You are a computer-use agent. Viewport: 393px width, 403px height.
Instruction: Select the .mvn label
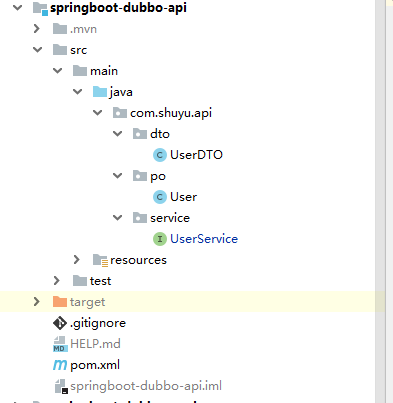83,29
